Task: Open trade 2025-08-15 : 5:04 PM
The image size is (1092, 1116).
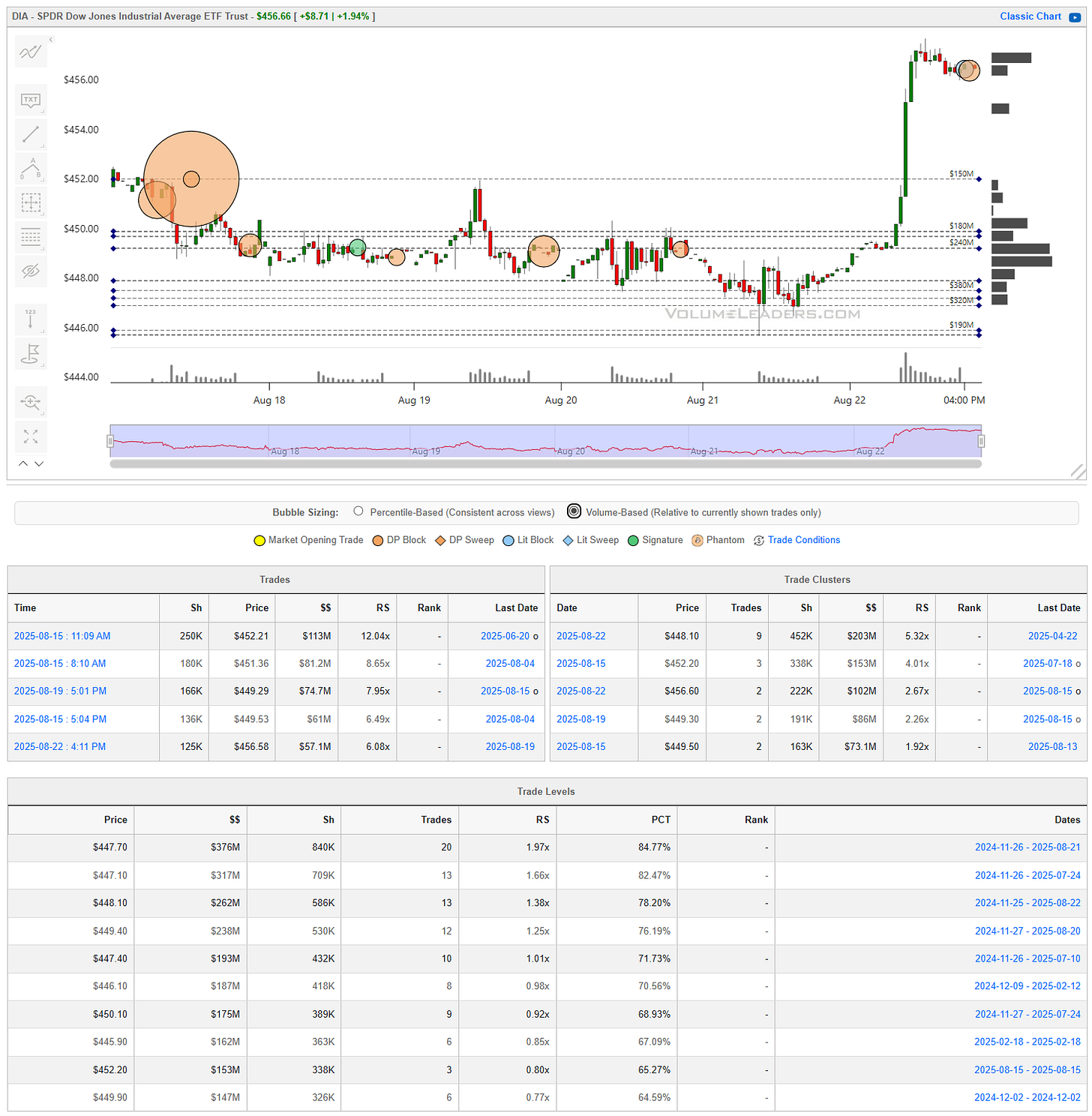Action: pos(60,719)
